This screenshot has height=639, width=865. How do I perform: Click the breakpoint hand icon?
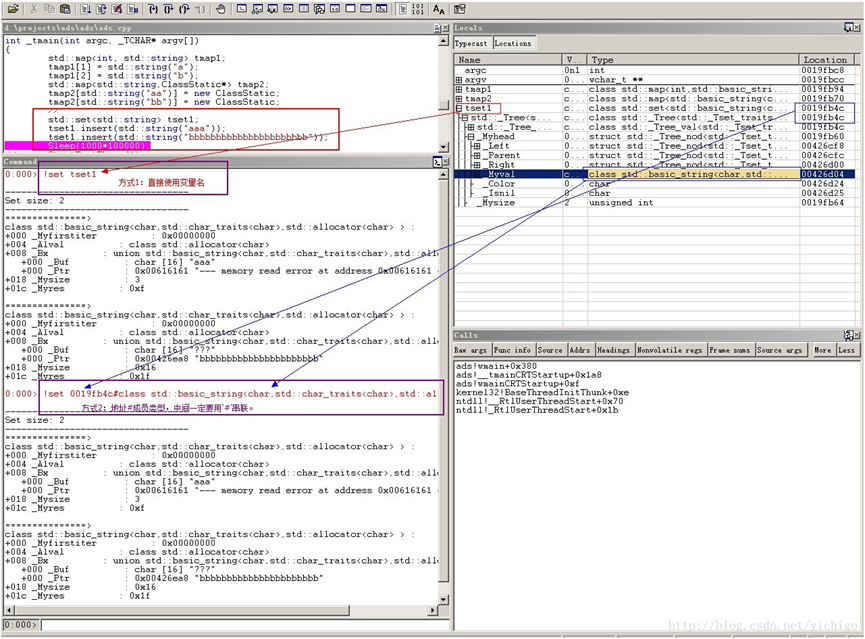219,9
